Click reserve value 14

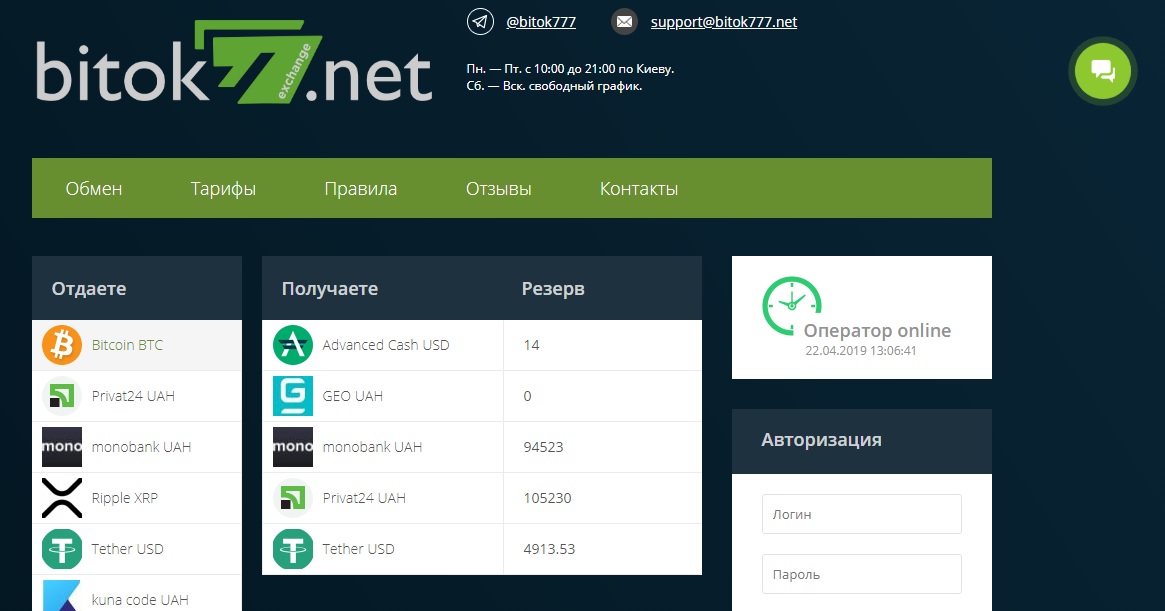point(531,345)
